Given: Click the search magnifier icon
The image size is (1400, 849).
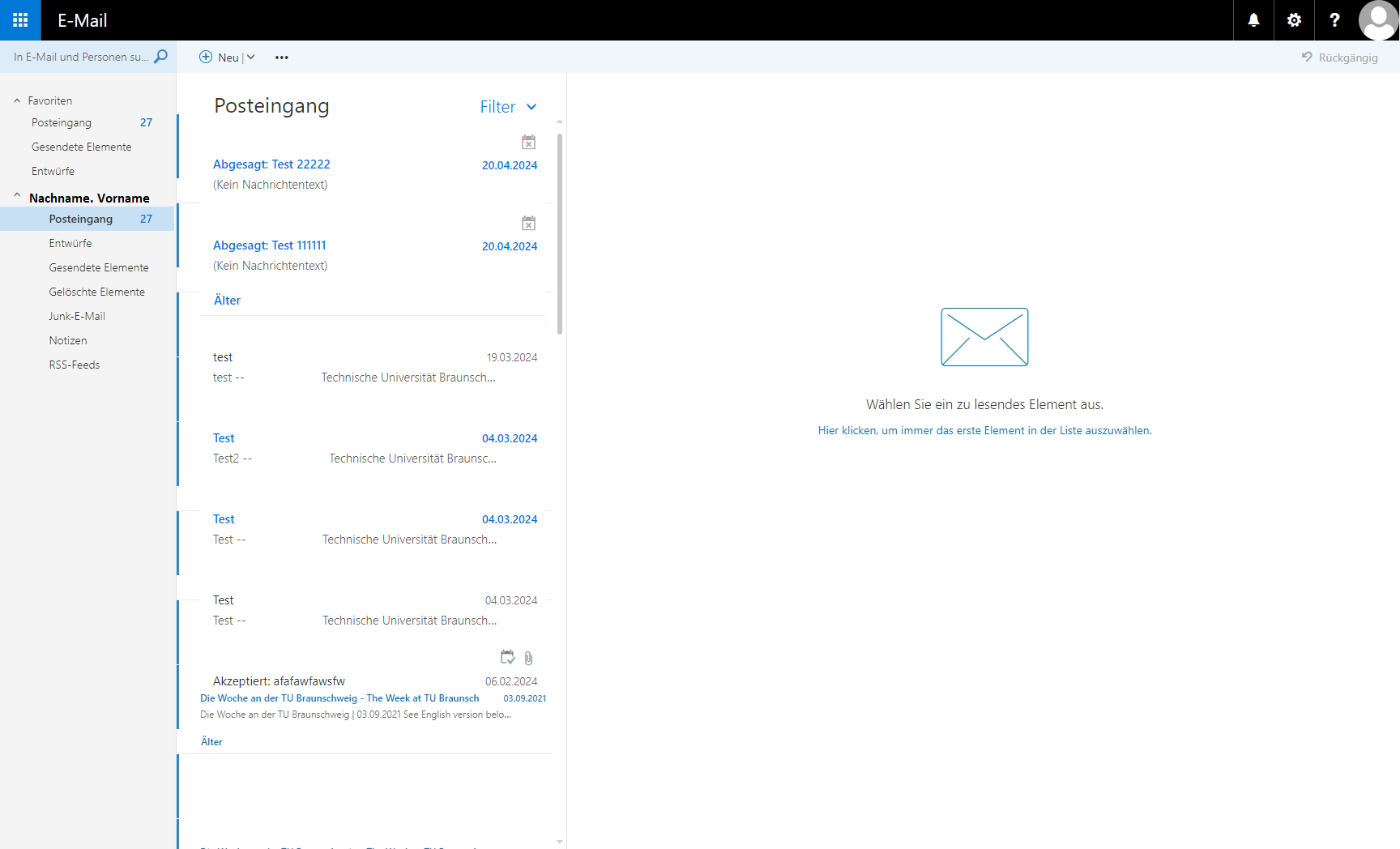Looking at the screenshot, I should coord(160,57).
